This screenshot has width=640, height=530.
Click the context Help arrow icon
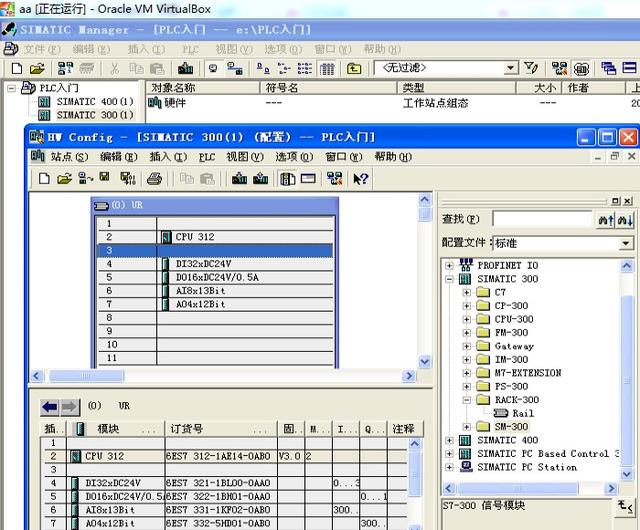[x=360, y=179]
